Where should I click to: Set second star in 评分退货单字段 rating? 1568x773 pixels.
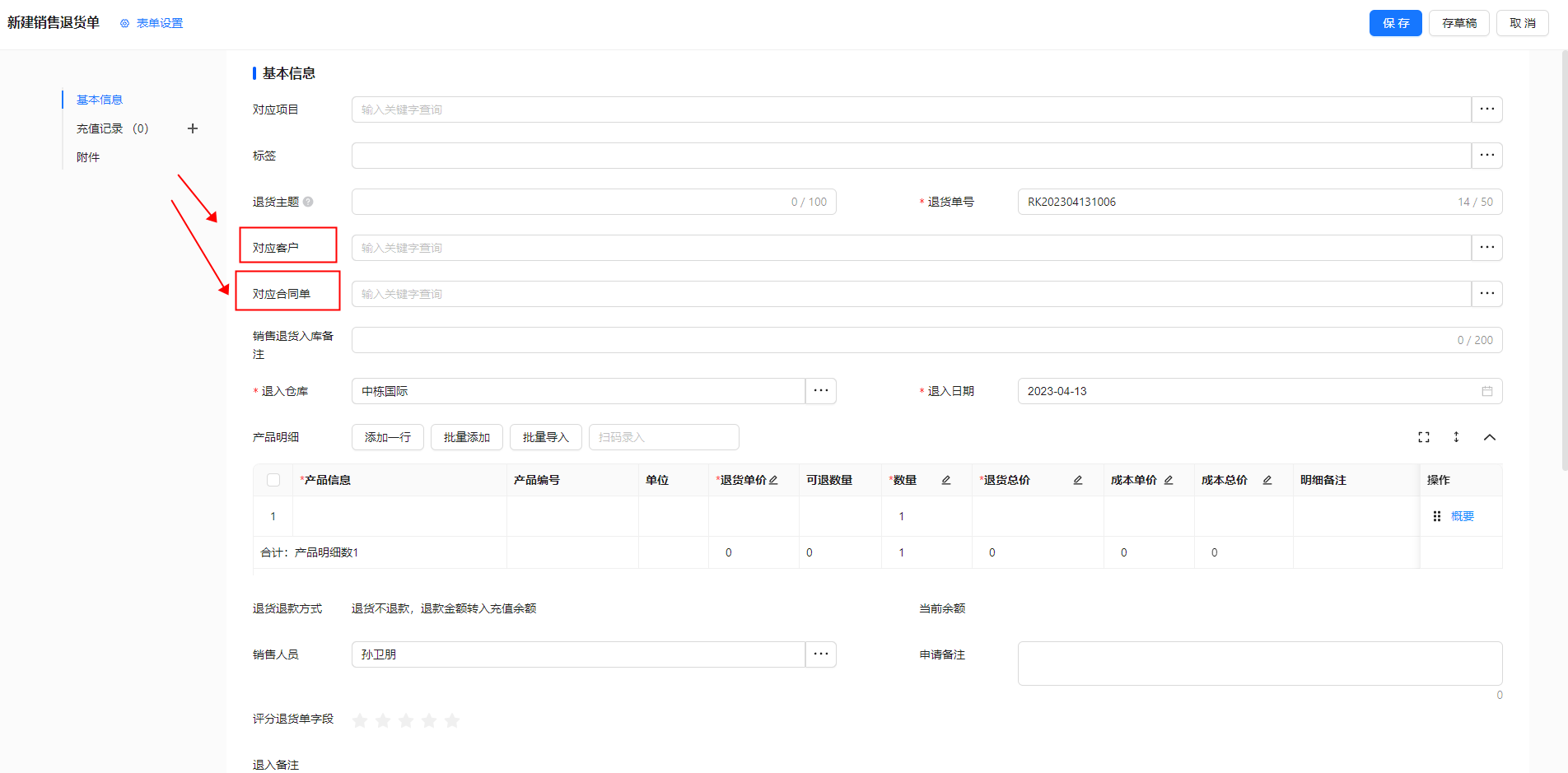click(383, 721)
